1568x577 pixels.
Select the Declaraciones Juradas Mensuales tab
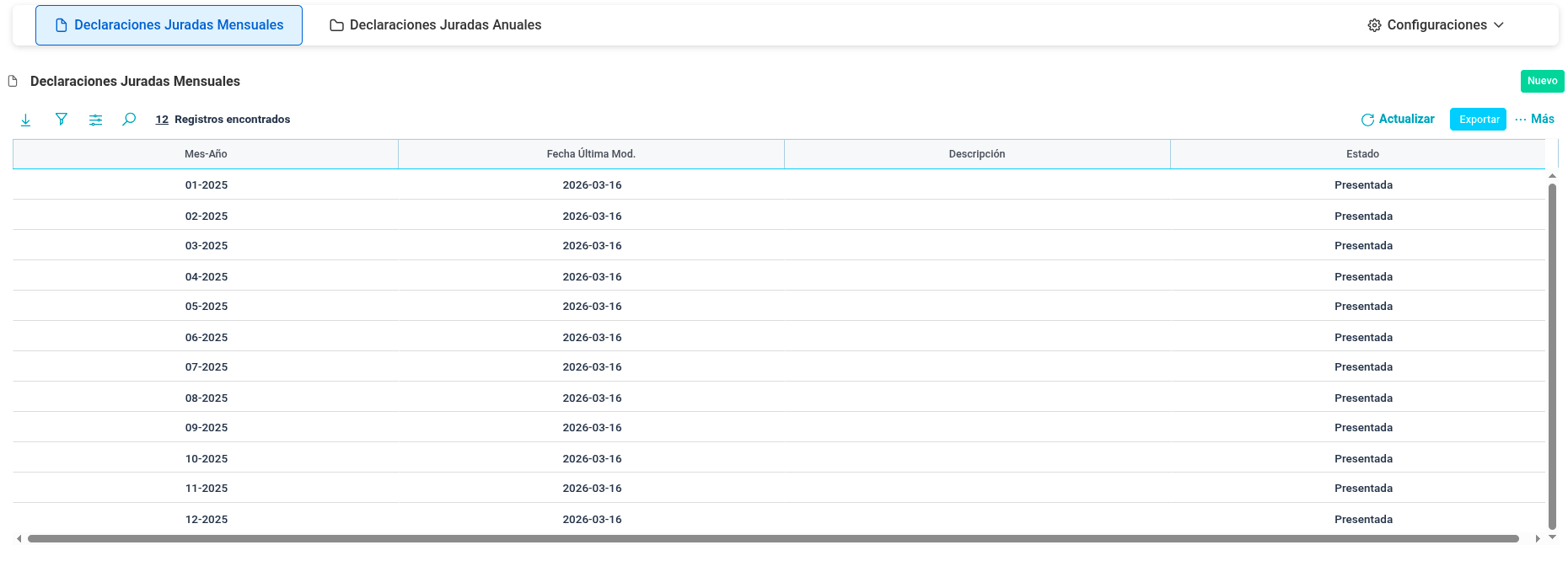click(169, 25)
